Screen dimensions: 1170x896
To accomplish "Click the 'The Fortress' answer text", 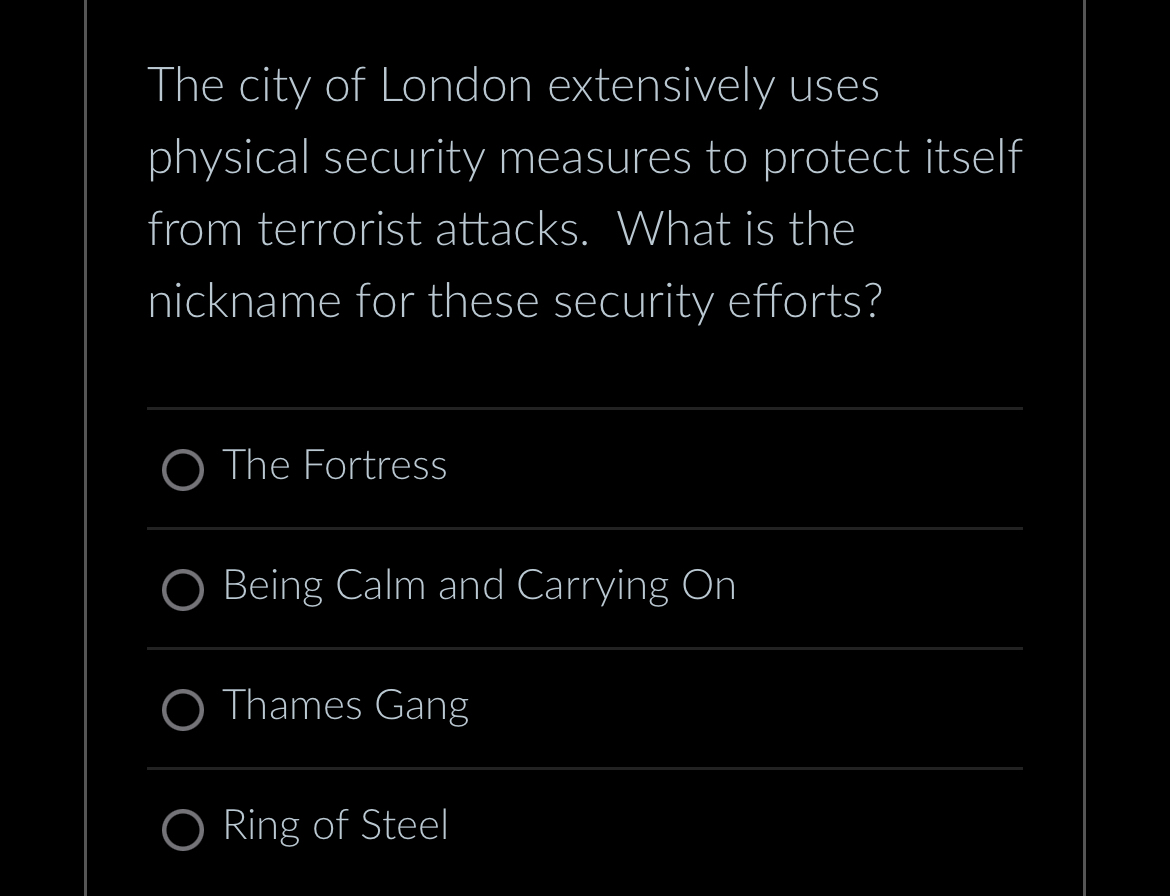I will coord(334,466).
